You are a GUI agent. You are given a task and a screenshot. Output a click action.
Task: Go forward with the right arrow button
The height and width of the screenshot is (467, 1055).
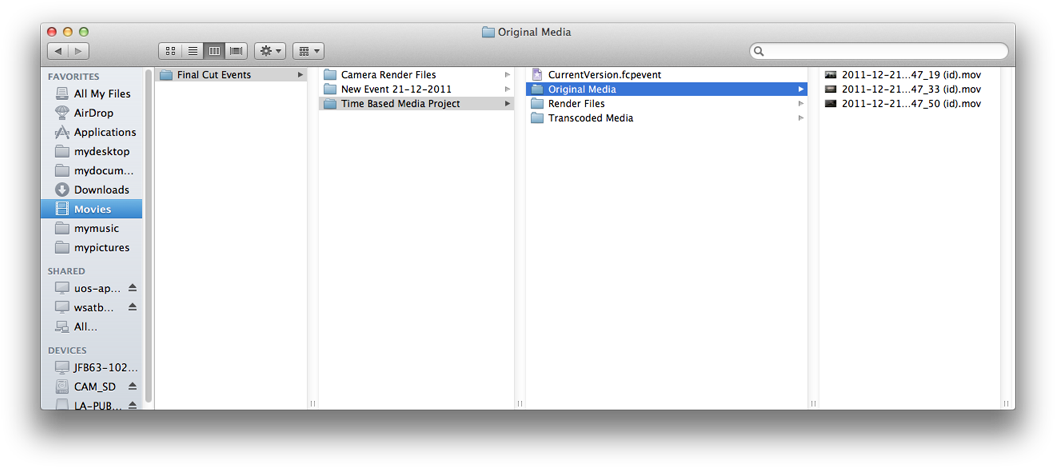pos(79,51)
